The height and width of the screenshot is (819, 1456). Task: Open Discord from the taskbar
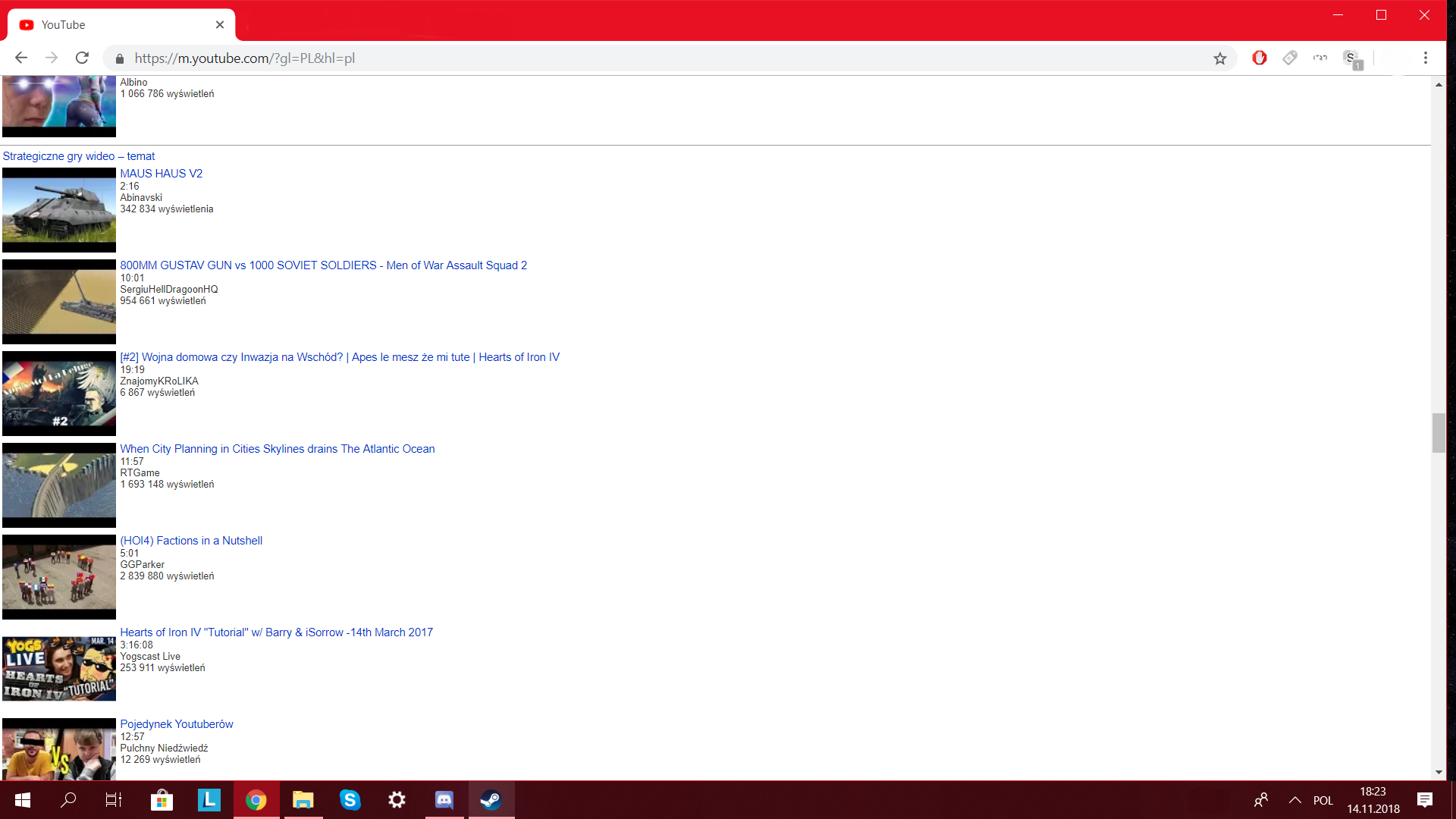[x=444, y=799]
